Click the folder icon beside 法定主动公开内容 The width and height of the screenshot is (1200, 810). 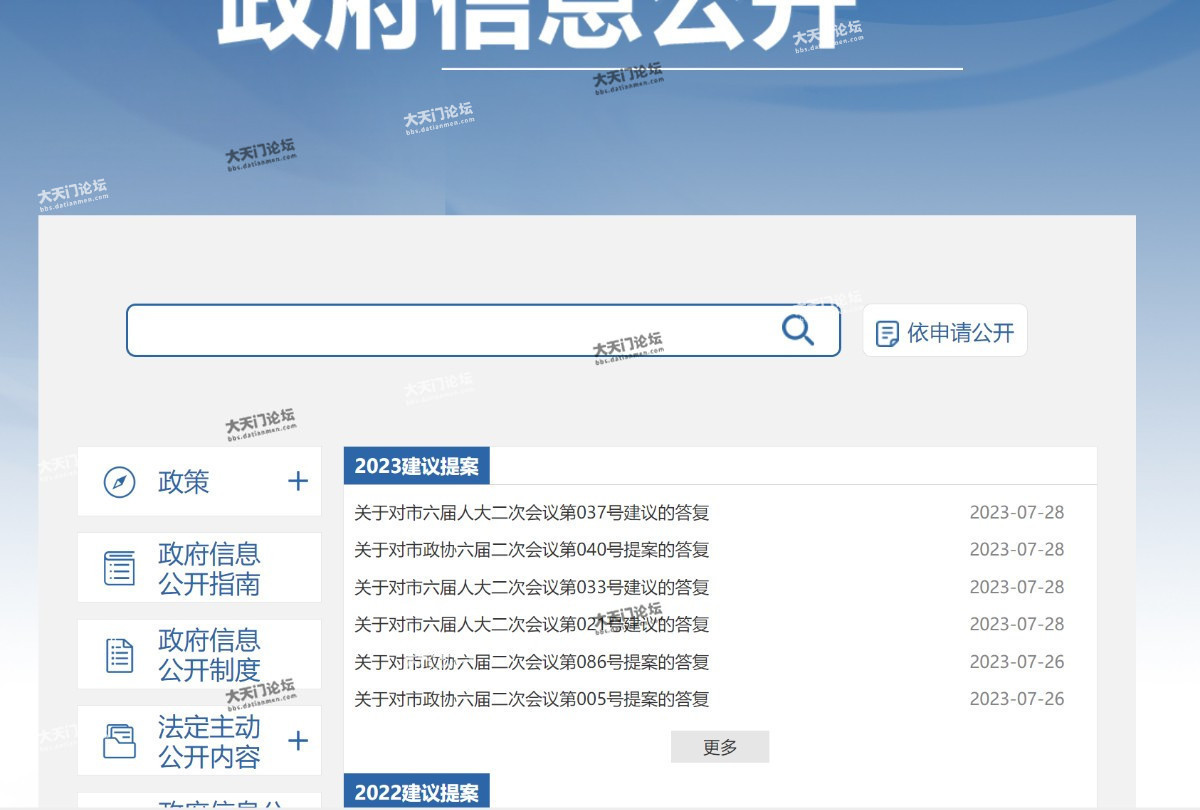point(120,741)
